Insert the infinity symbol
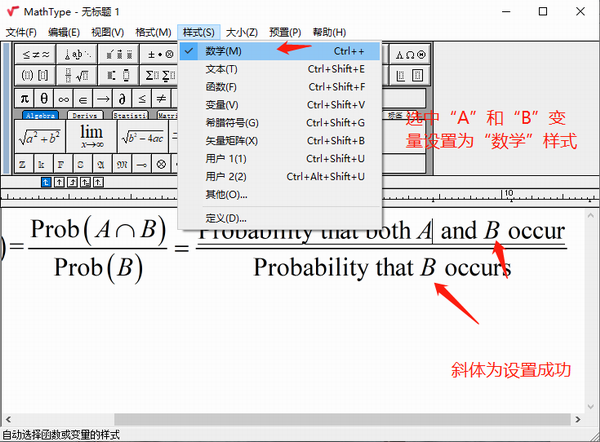The height and width of the screenshot is (442, 600). point(64,99)
